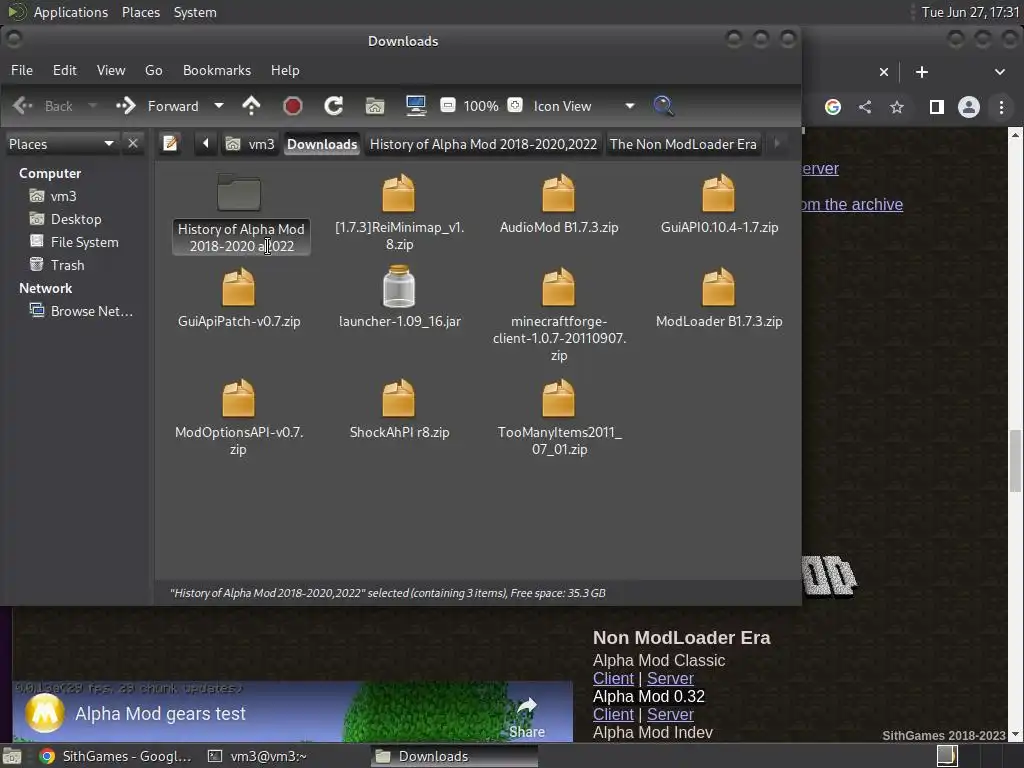
Task: Go up to parent folder with the up arrow
Action: (x=251, y=106)
